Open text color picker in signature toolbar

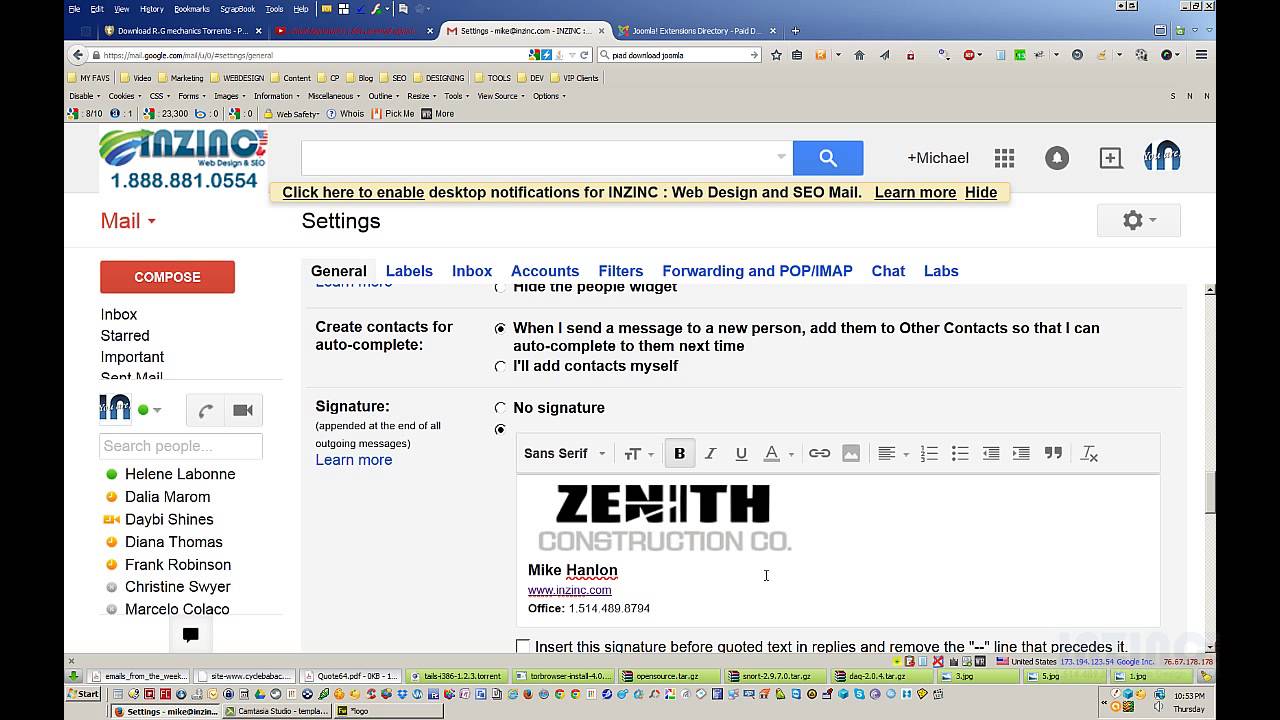[778, 453]
